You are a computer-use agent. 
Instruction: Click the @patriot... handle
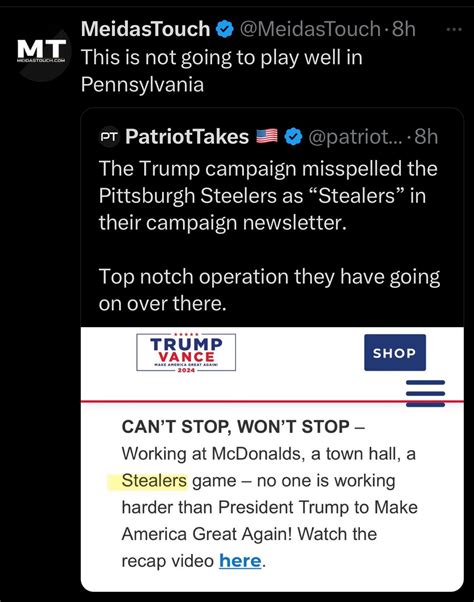(x=356, y=137)
